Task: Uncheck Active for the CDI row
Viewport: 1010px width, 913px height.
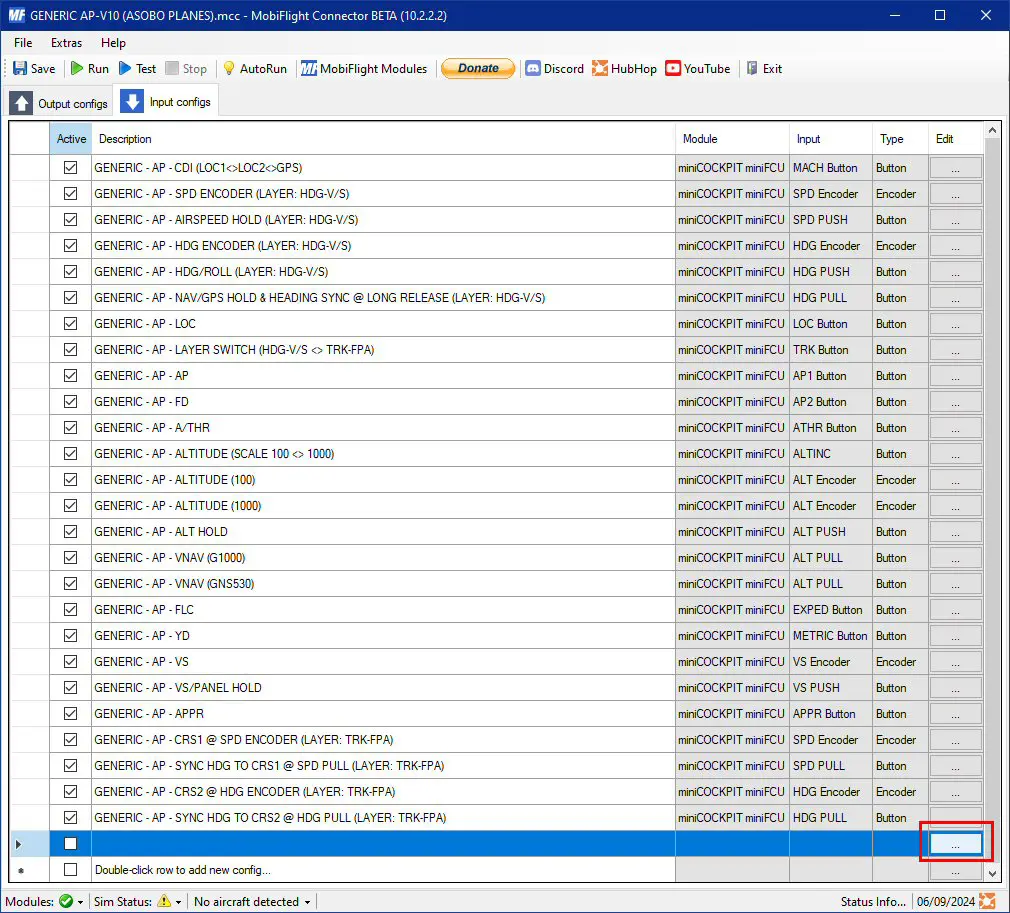Action: 70,168
